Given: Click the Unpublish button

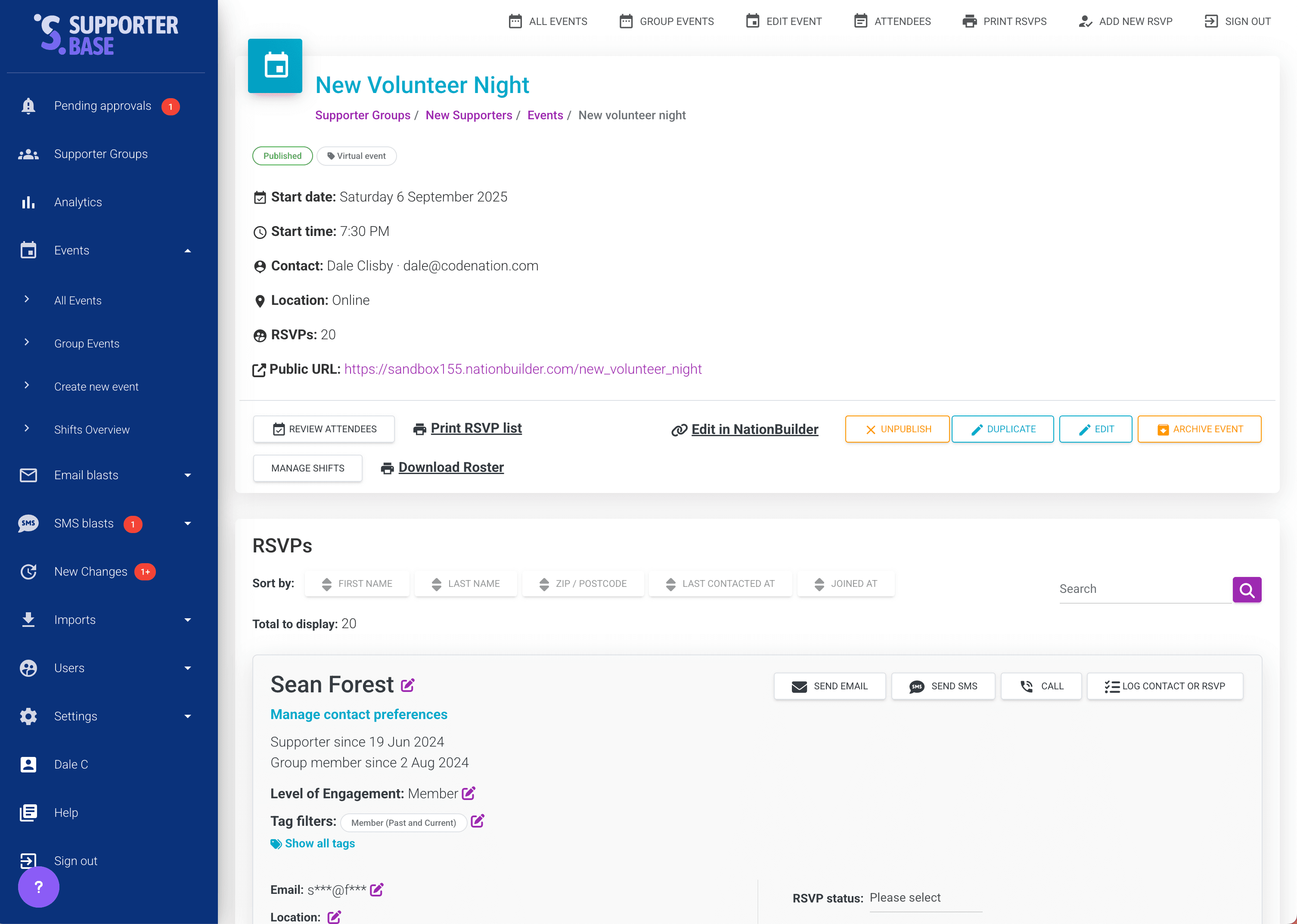Looking at the screenshot, I should 897,429.
